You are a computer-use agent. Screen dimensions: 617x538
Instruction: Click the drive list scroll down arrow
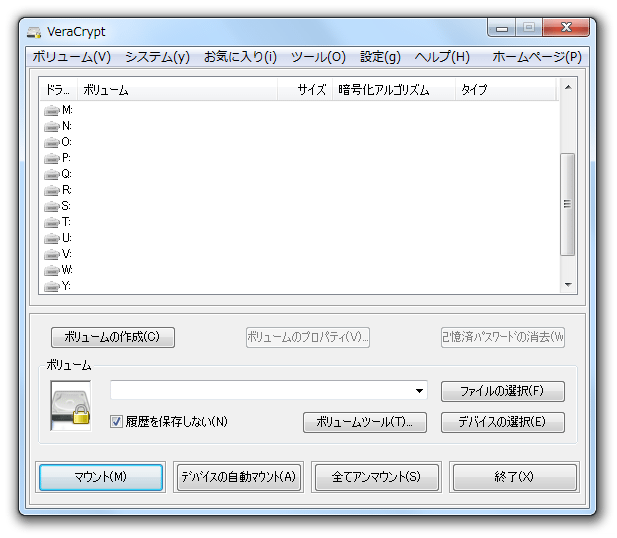tap(568, 285)
